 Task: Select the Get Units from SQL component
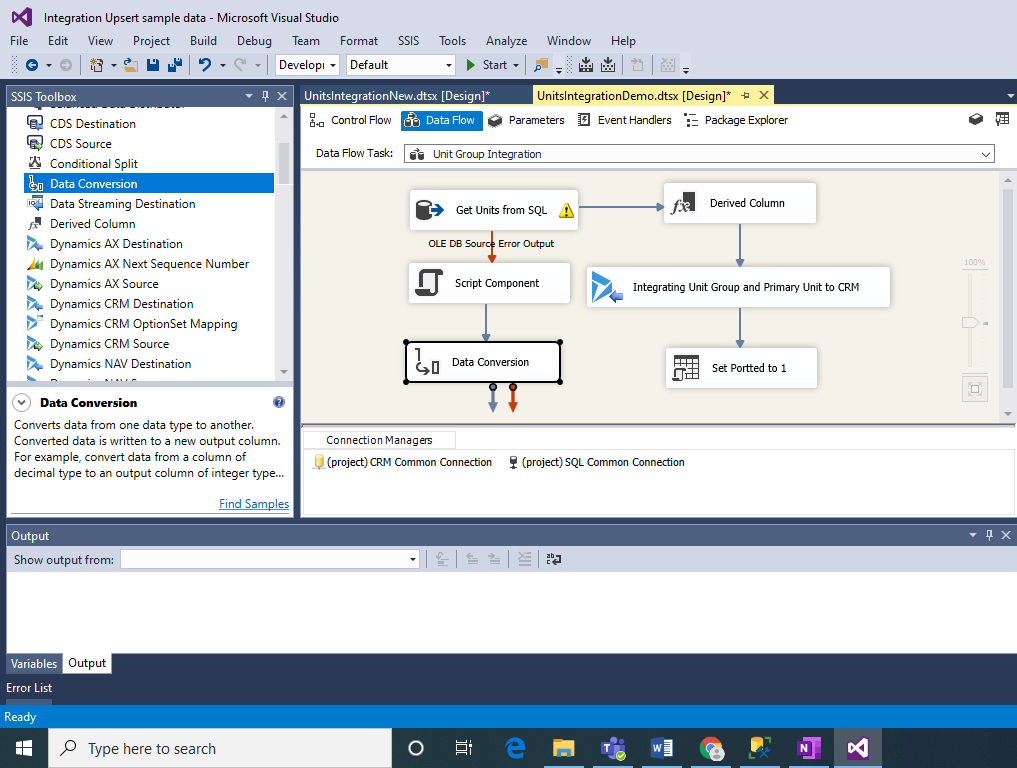point(494,210)
